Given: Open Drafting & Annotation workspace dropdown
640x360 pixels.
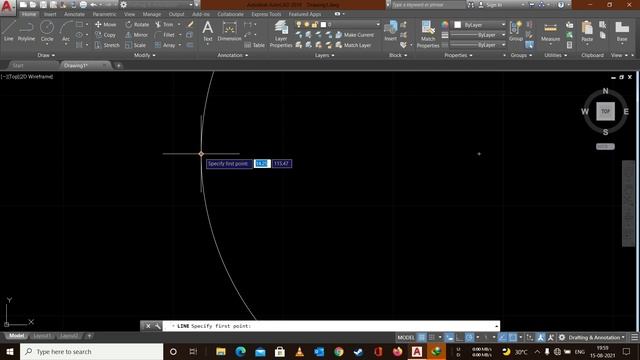Looking at the screenshot, I should coord(596,338).
